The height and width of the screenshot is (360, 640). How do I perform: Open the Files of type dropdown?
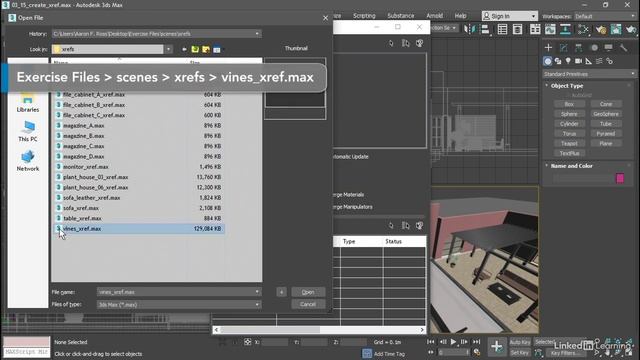coord(257,304)
